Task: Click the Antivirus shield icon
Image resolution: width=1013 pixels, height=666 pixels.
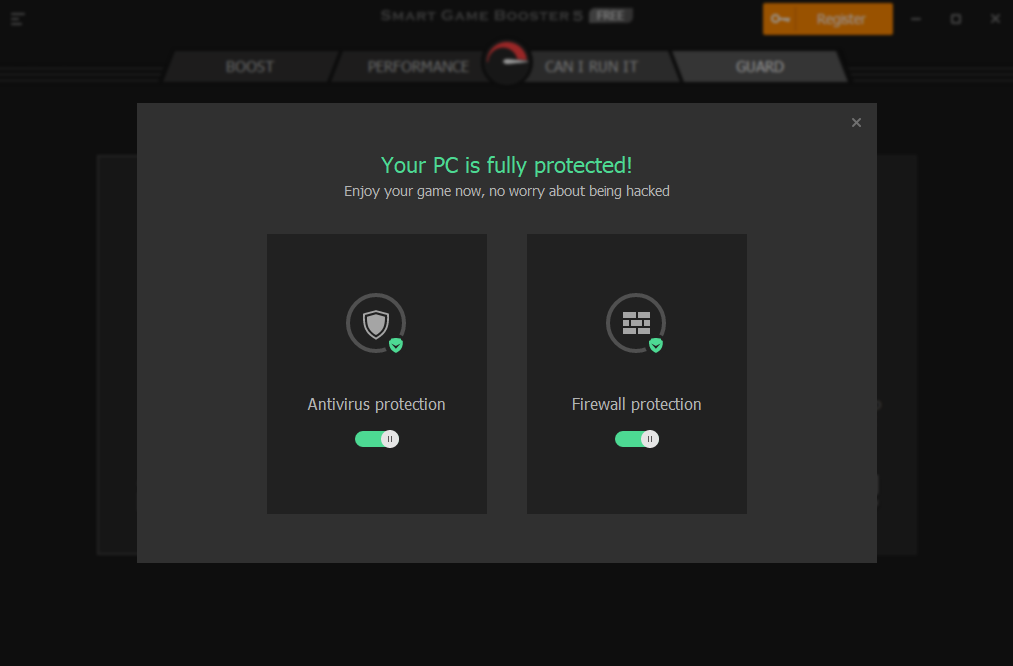Action: pyautogui.click(x=376, y=324)
